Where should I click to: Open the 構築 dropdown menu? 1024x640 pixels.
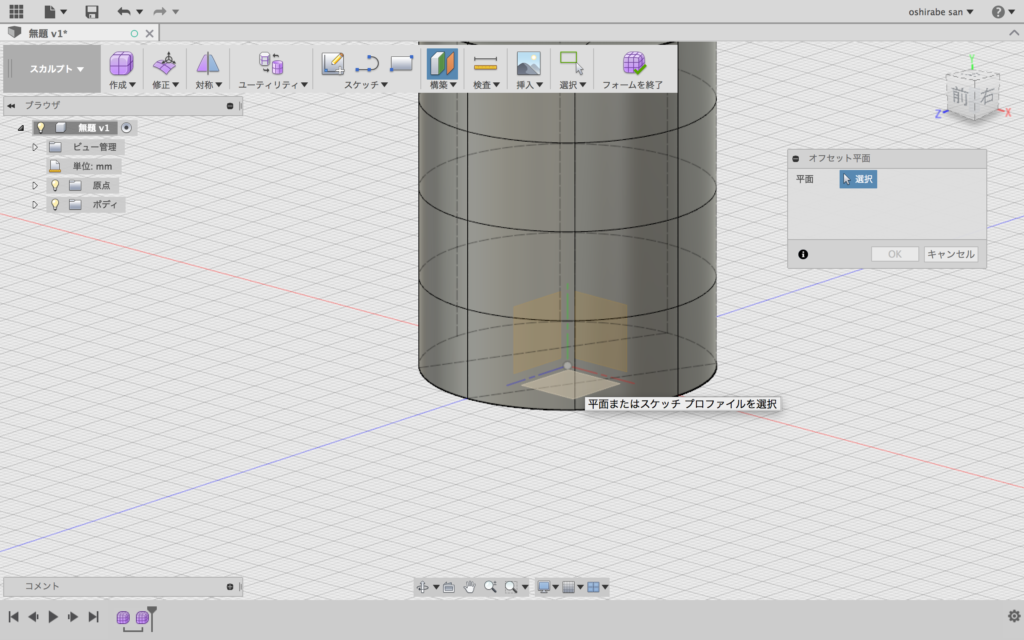tap(443, 85)
